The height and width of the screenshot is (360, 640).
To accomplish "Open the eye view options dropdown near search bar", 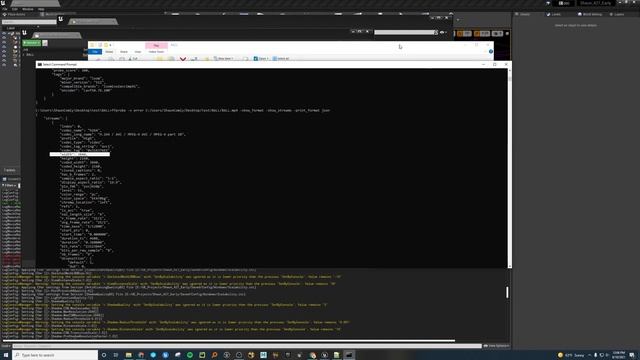I will click(442, 32).
